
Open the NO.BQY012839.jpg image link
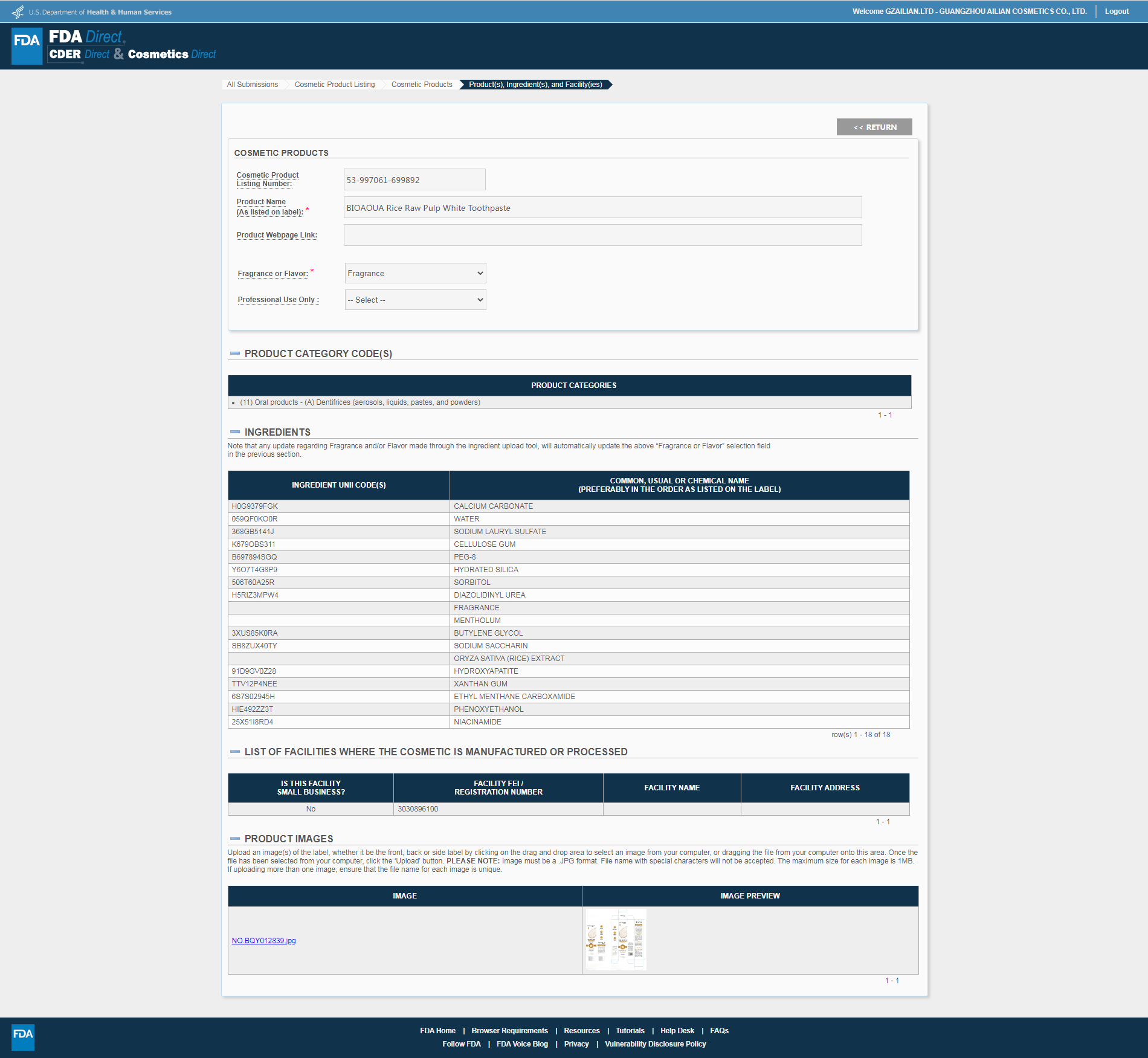point(263,941)
